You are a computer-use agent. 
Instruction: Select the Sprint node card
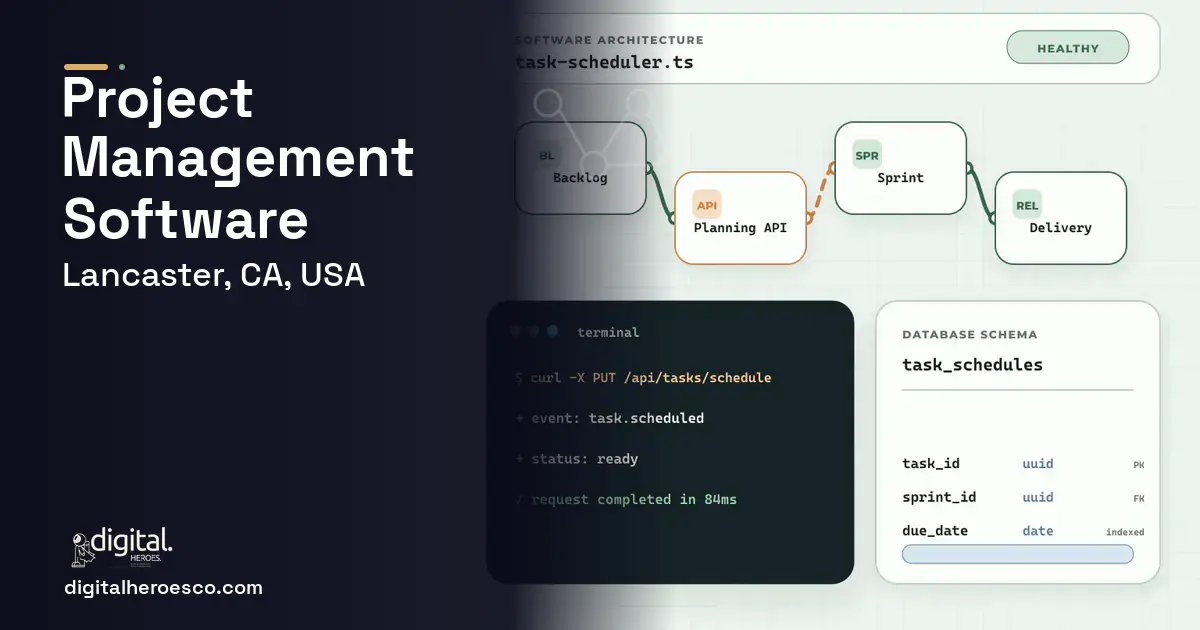tap(900, 168)
